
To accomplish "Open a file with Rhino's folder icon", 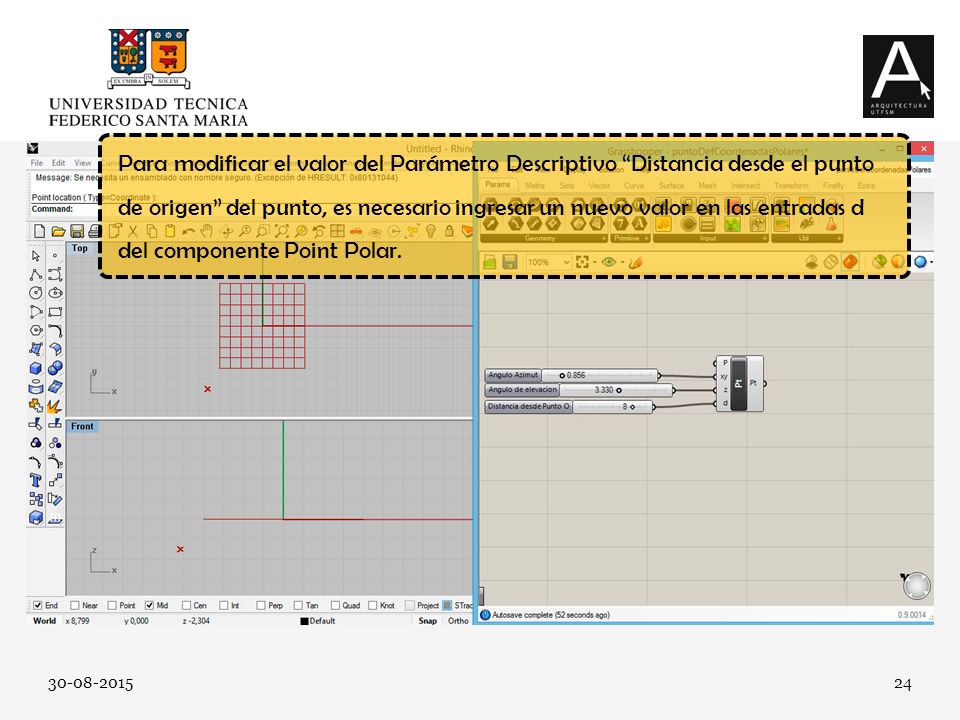I will pos(58,231).
